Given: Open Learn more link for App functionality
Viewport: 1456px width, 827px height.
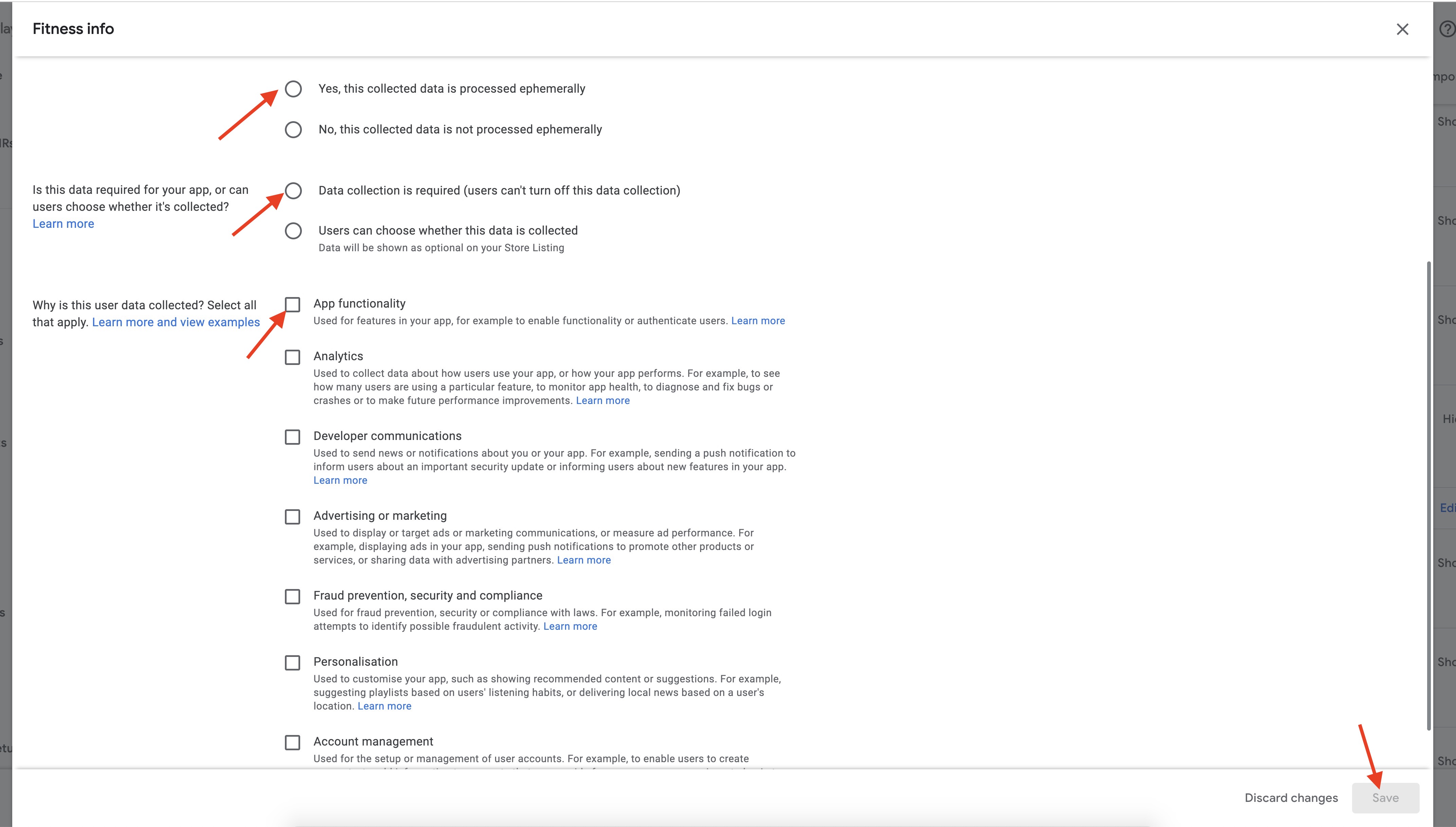Looking at the screenshot, I should pos(758,321).
